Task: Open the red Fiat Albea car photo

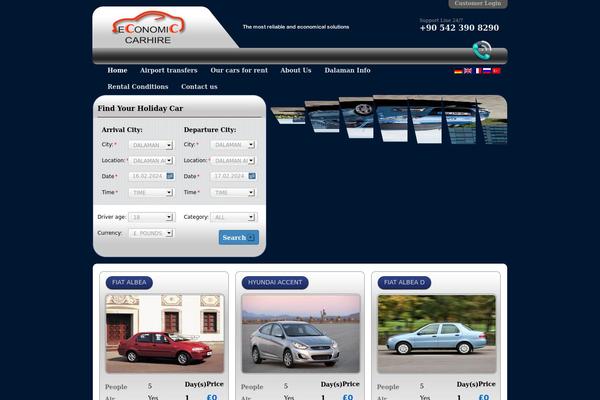Action: (165, 333)
